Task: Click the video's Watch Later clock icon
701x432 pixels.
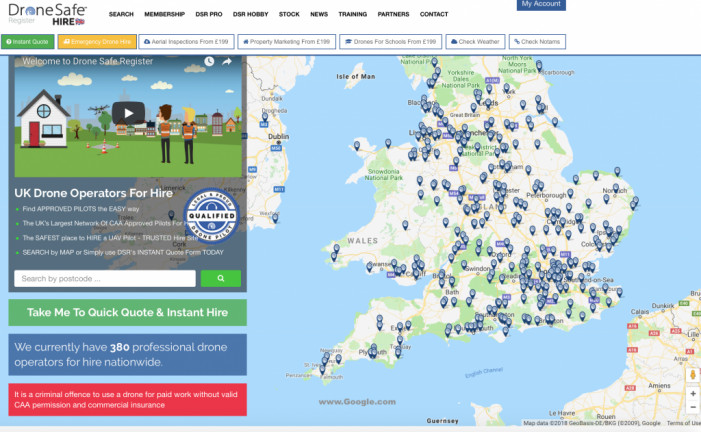Action: [209, 61]
